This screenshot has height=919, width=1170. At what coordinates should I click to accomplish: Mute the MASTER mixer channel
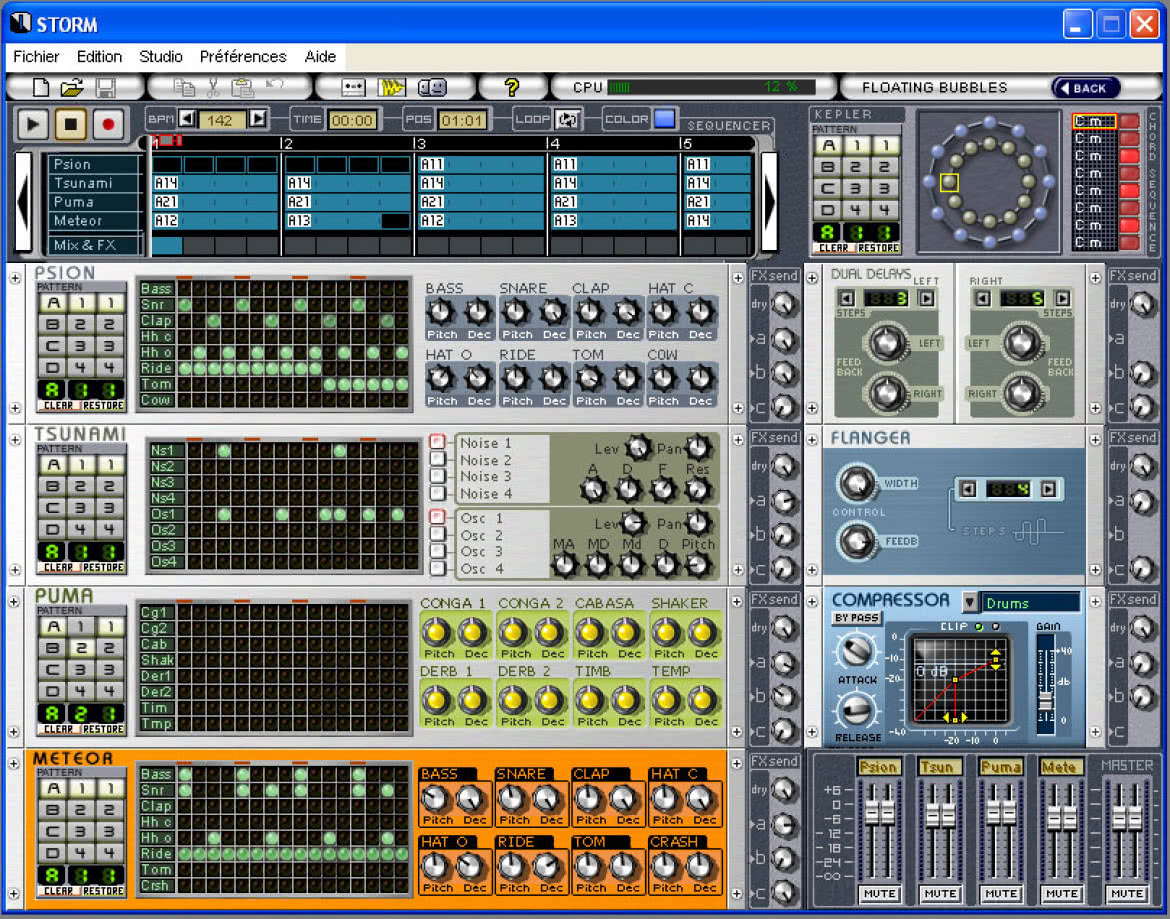click(1126, 894)
